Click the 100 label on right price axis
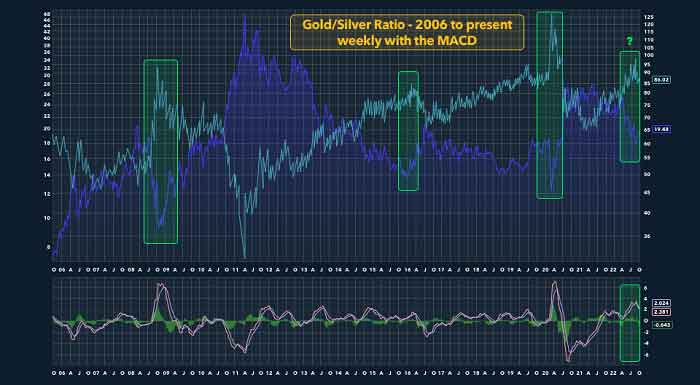Image resolution: width=700 pixels, height=385 pixels. click(649, 55)
